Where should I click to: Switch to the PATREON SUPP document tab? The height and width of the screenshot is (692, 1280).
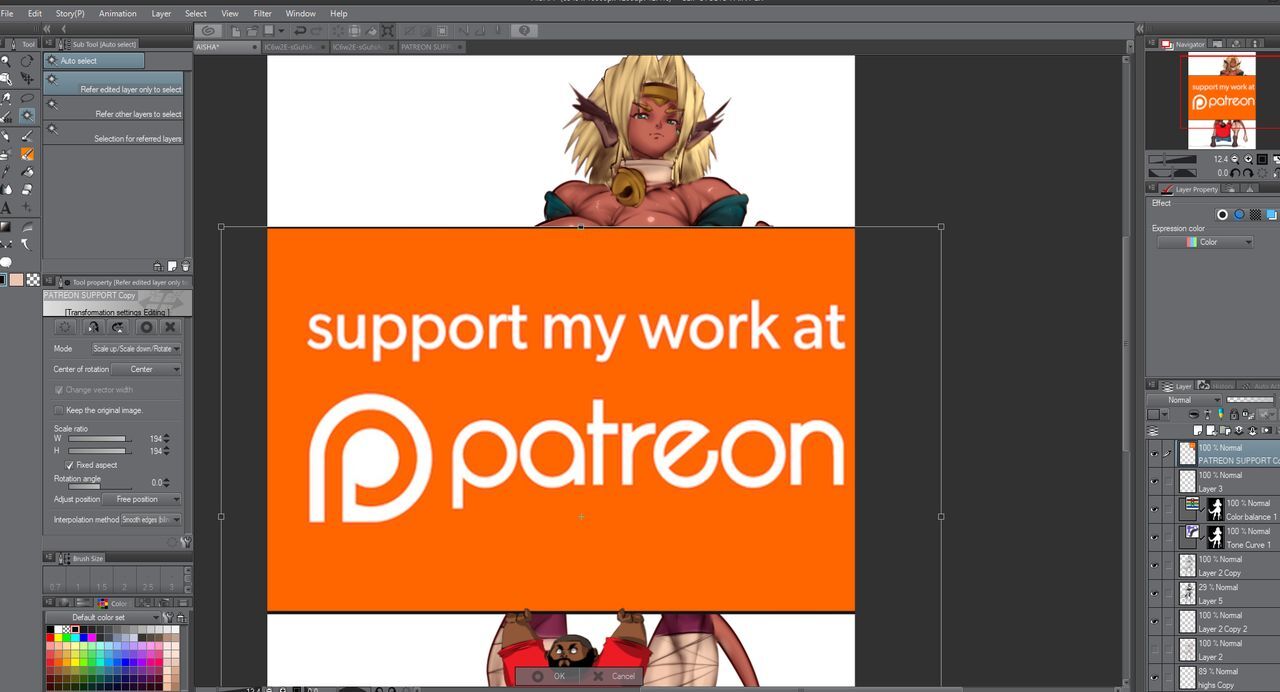point(425,47)
